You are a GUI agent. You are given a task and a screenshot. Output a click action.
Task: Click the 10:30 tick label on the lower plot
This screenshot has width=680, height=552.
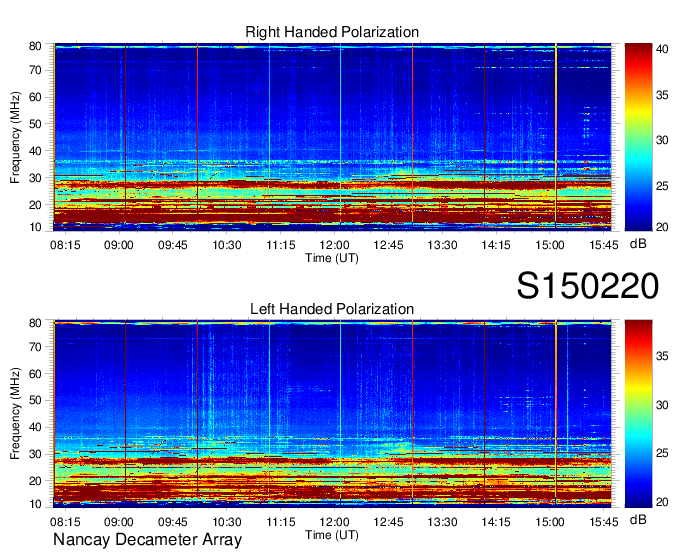pyautogui.click(x=227, y=522)
